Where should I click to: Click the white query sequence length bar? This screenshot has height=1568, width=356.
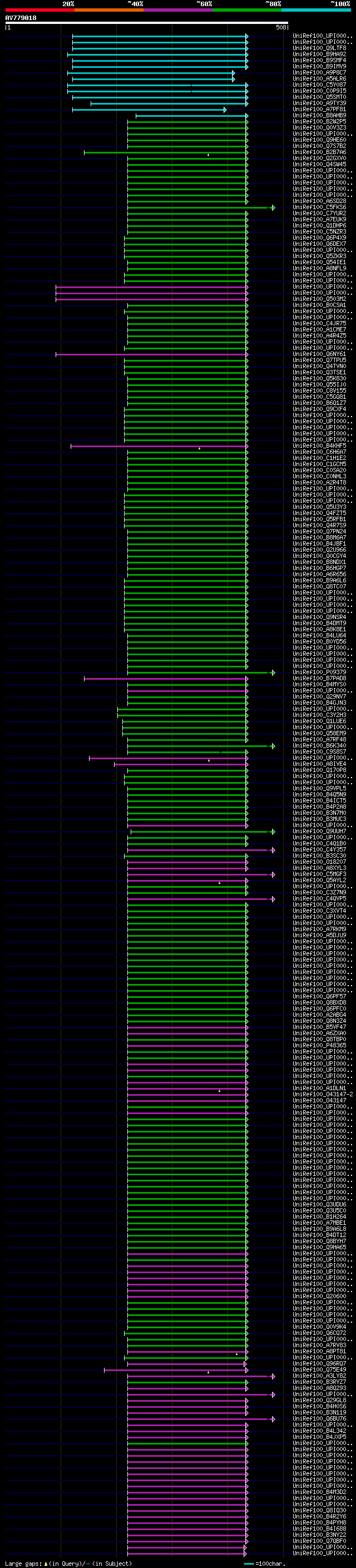tap(147, 22)
